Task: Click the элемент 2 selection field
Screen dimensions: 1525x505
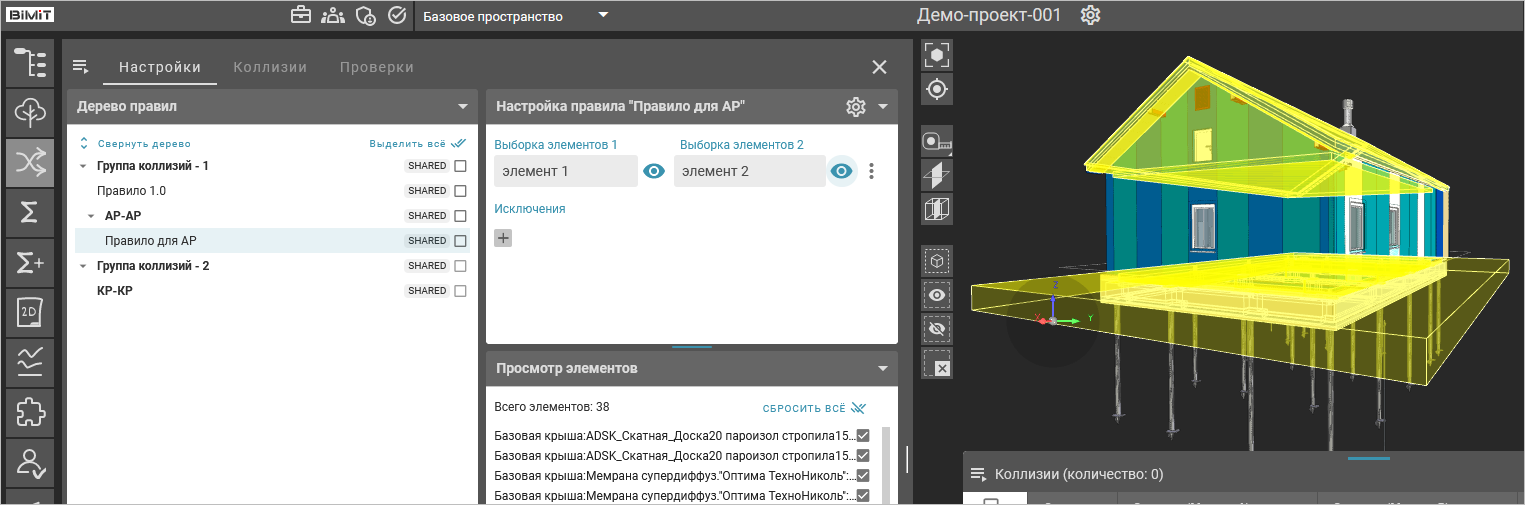Action: point(749,171)
